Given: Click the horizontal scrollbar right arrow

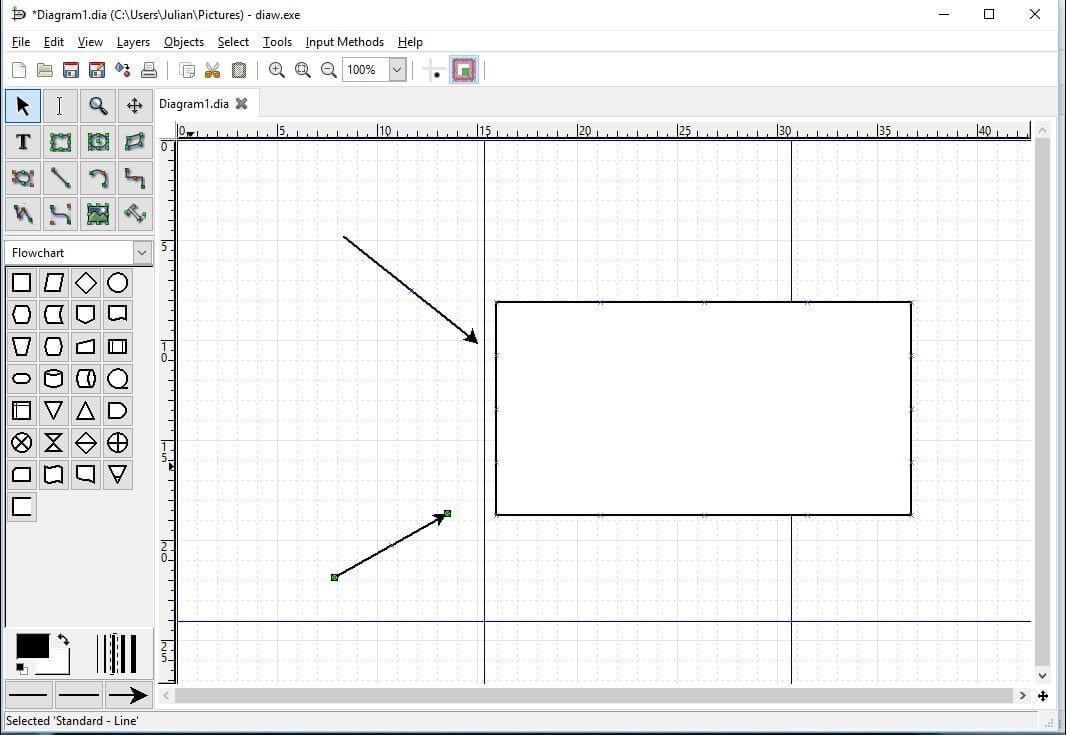Looking at the screenshot, I should point(1022,695).
